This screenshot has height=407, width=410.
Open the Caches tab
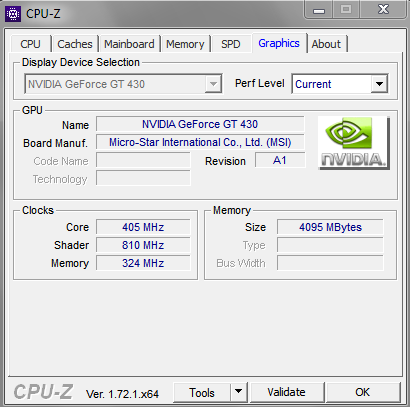pyautogui.click(x=75, y=44)
